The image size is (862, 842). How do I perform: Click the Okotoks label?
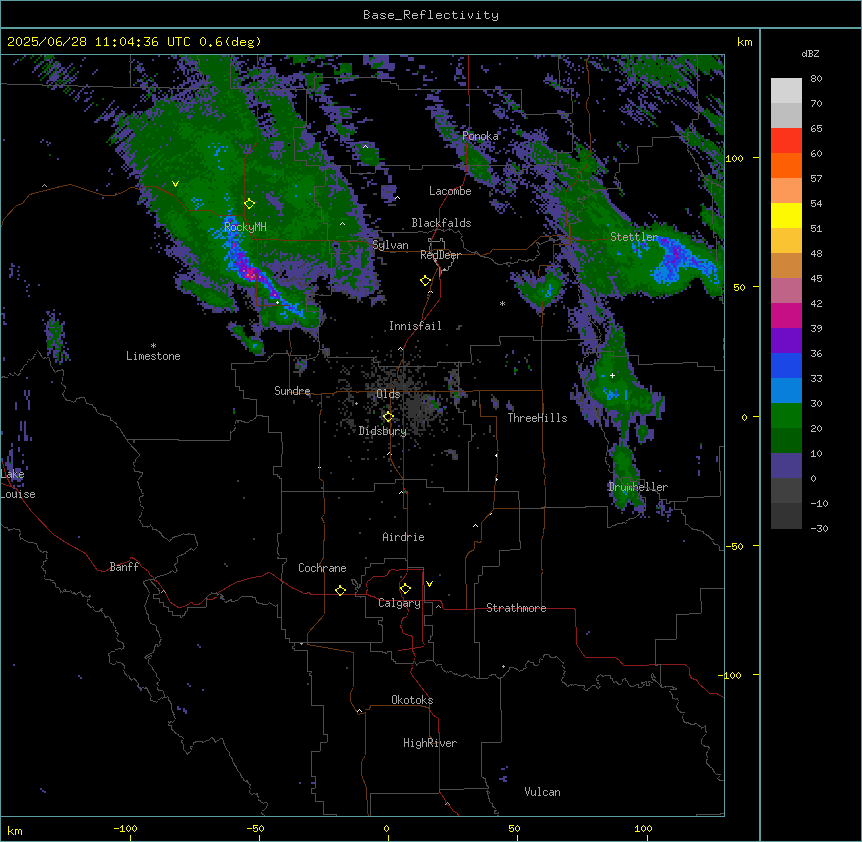pos(412,700)
